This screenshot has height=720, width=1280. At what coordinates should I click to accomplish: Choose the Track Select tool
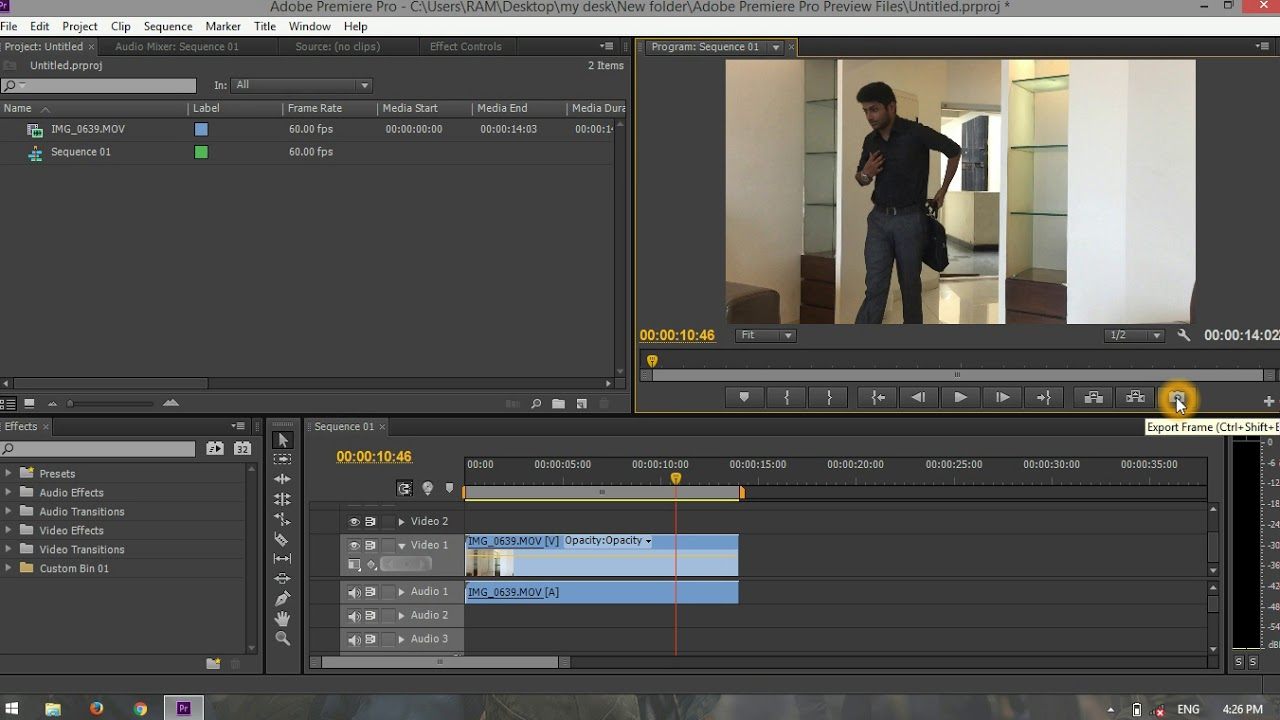(283, 460)
